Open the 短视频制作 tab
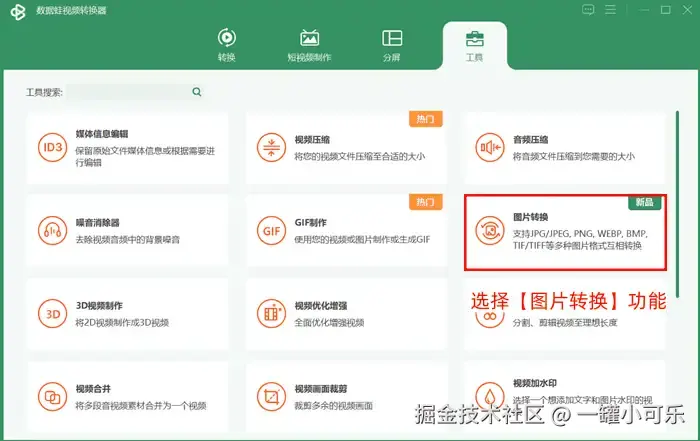Image resolution: width=700 pixels, height=441 pixels. click(309, 45)
